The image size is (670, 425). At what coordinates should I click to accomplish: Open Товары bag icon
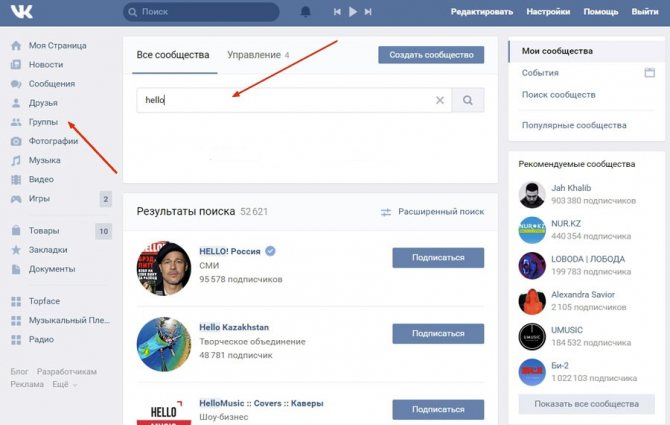tap(16, 231)
